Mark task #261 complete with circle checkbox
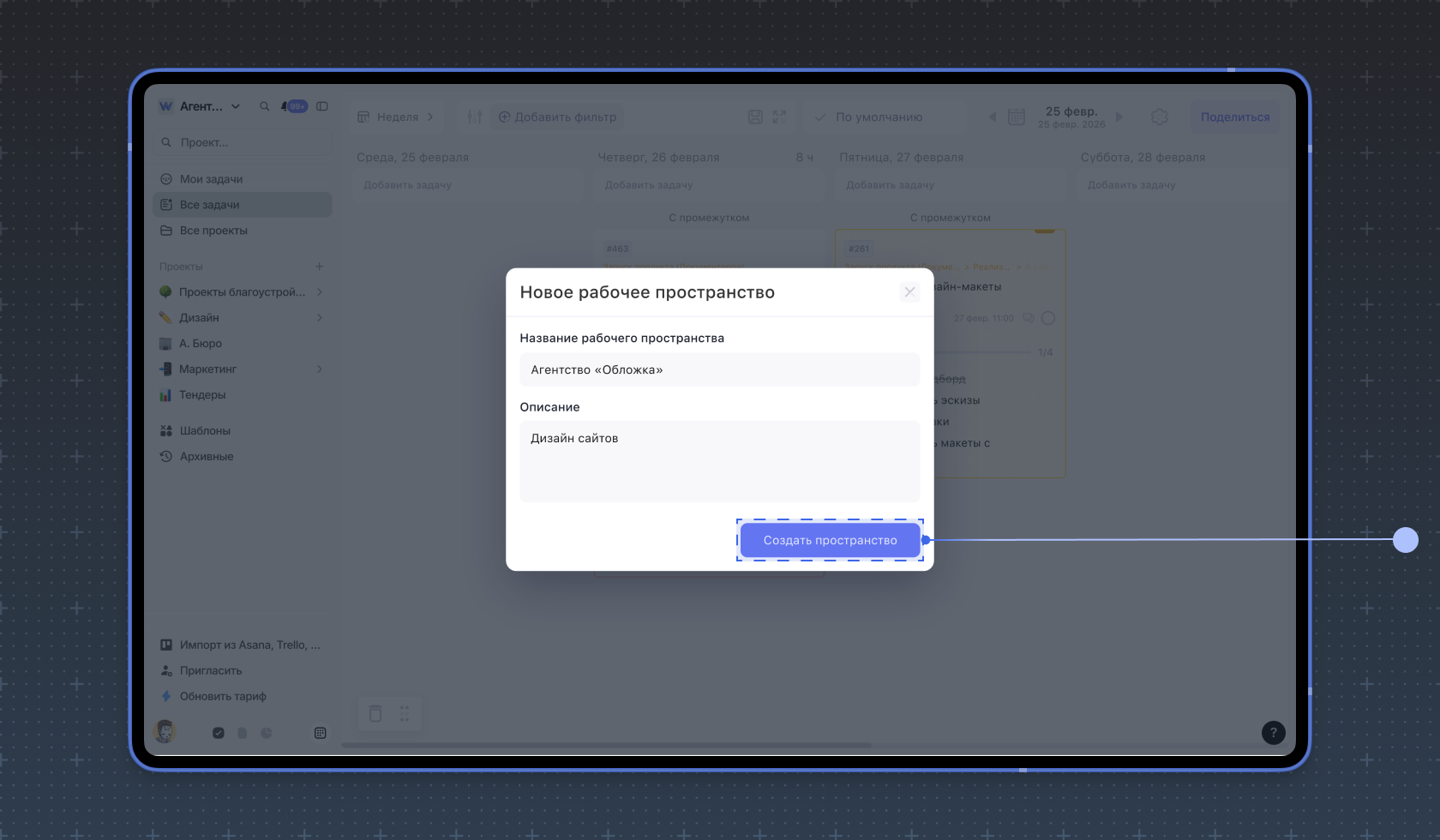Screen dimensions: 1440x840 point(1047,318)
